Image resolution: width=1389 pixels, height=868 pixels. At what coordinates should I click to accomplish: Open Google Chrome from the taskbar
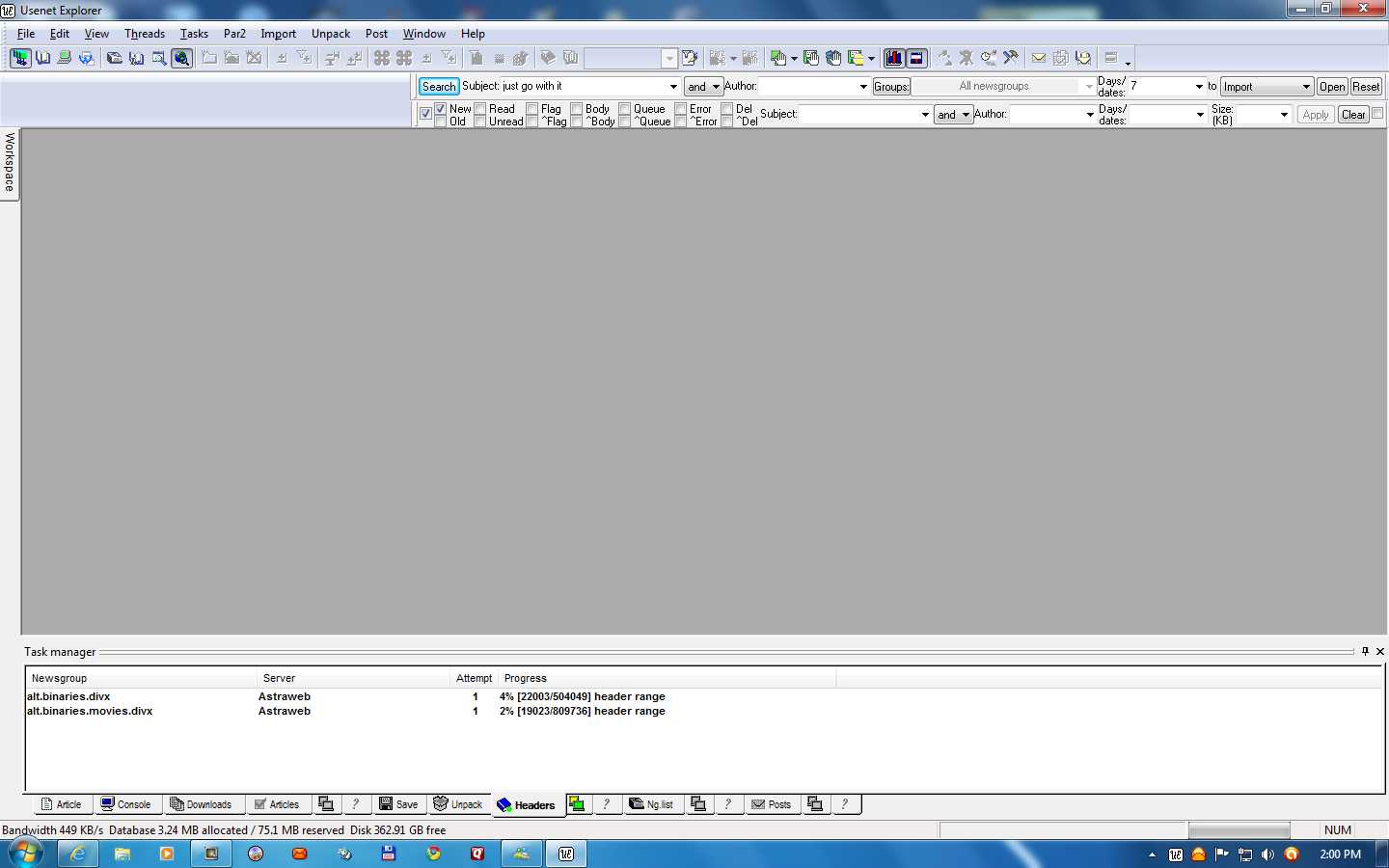(x=433, y=854)
